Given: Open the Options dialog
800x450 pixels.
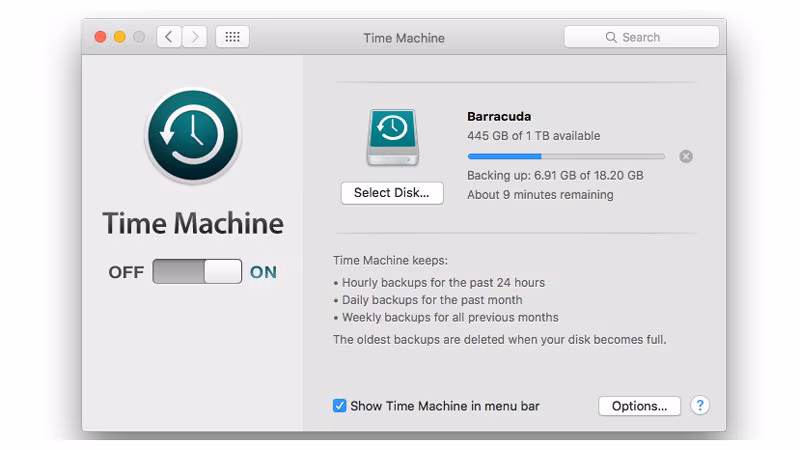Looking at the screenshot, I should [x=639, y=406].
